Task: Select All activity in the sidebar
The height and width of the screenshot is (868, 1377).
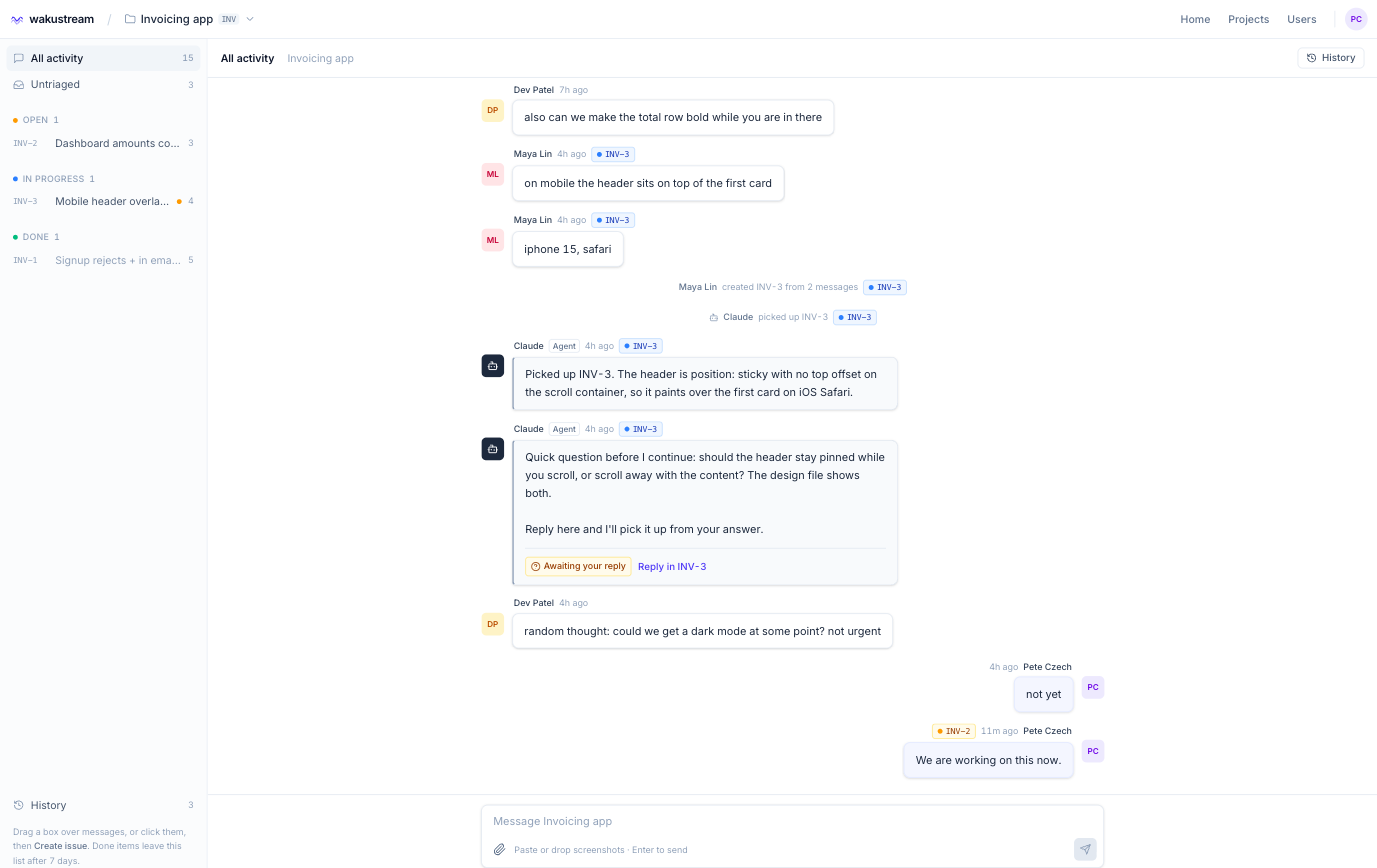Action: pyautogui.click(x=103, y=58)
